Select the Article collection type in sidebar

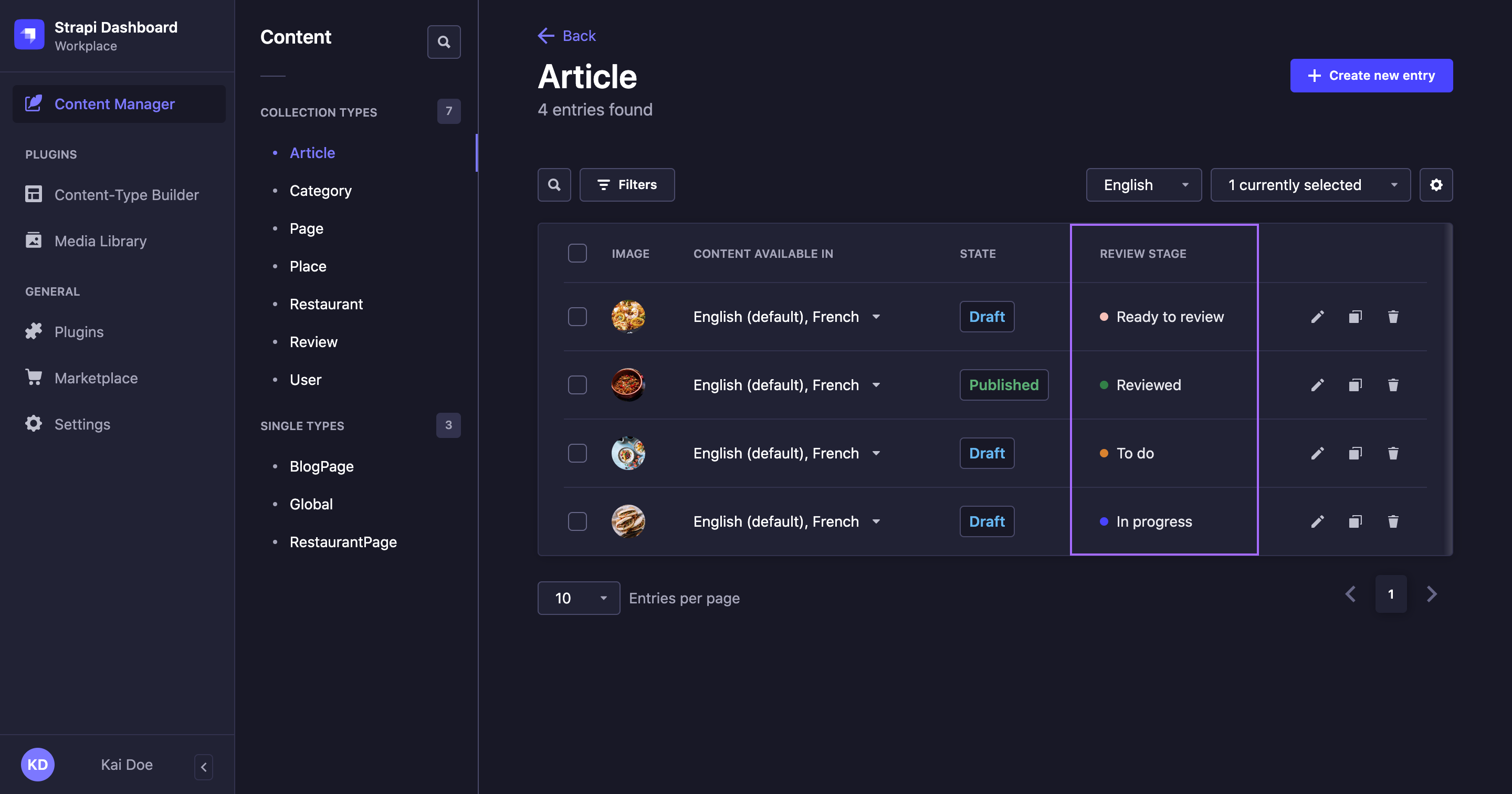[312, 152]
